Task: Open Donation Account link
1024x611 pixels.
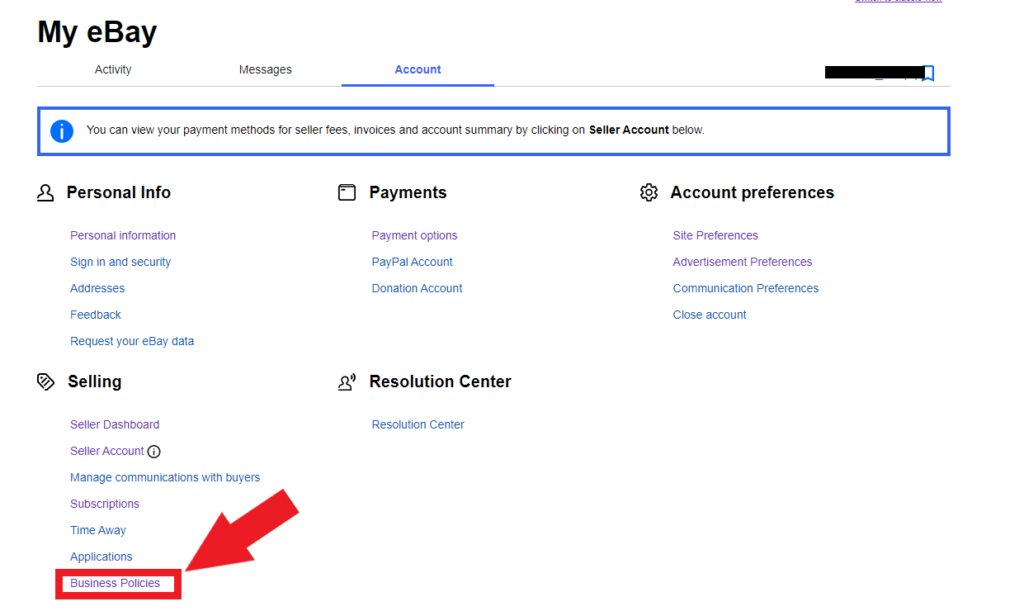Action: tap(417, 288)
